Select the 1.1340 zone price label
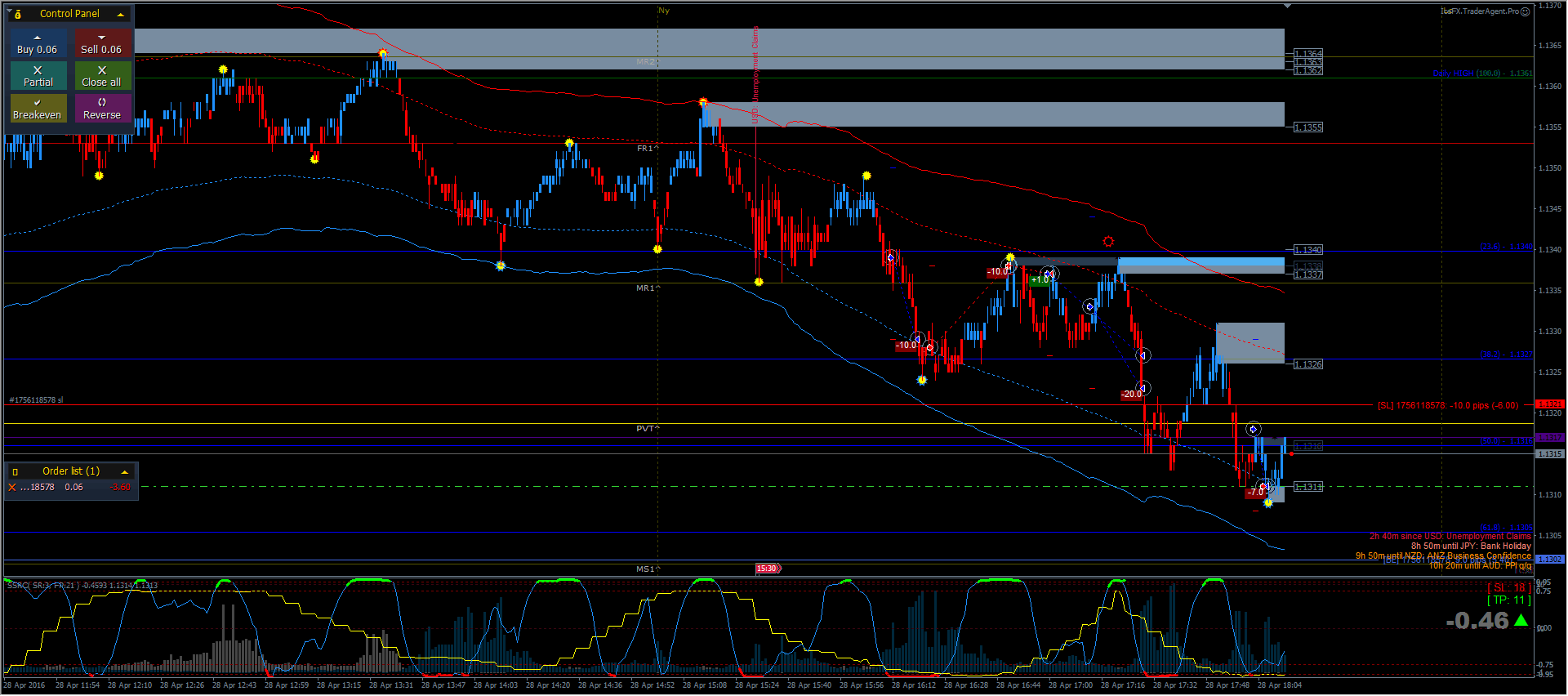Image resolution: width=1568 pixels, height=696 pixels. click(x=1308, y=250)
